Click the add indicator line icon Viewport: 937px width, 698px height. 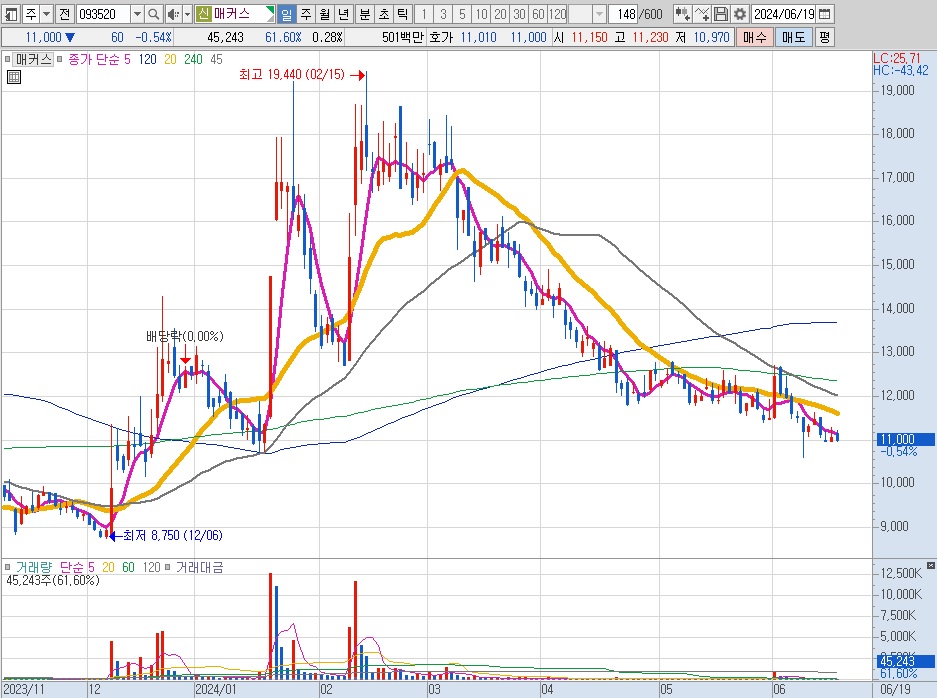click(x=703, y=14)
